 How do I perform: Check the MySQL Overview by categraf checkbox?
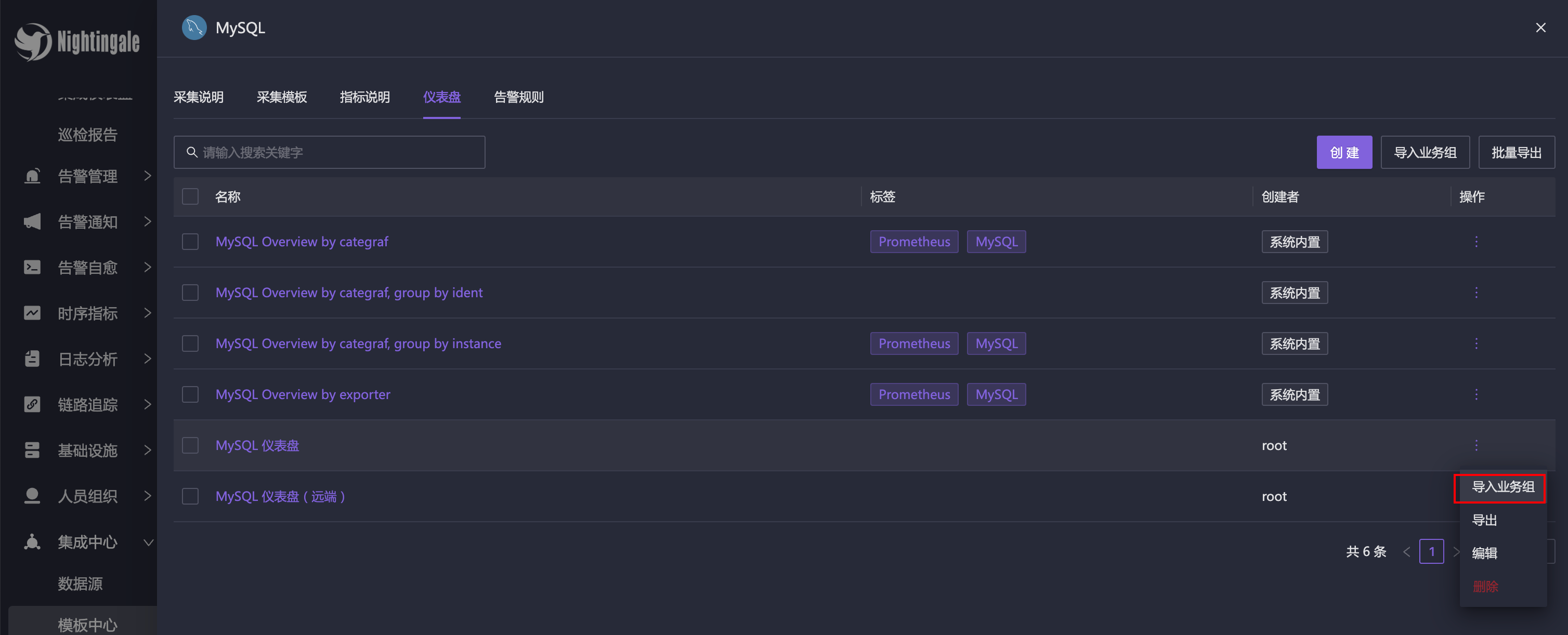pyautogui.click(x=190, y=242)
